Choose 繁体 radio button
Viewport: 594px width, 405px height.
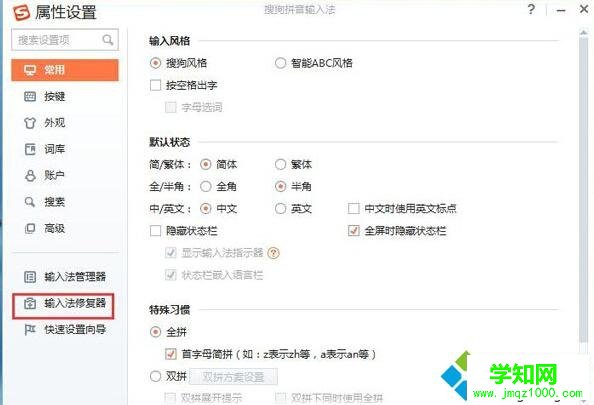280,164
